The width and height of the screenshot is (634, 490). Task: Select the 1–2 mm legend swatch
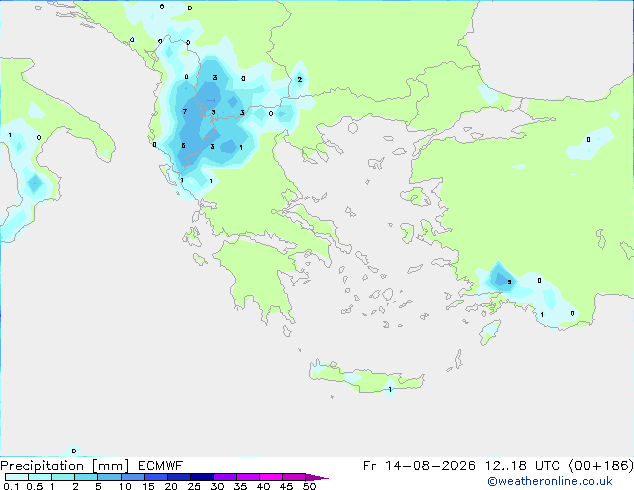click(63, 477)
